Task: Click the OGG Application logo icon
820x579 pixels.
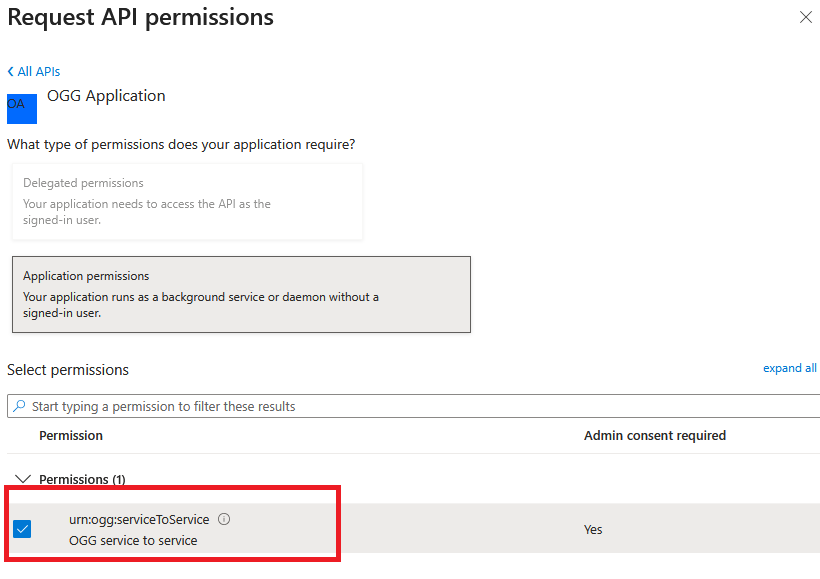Action: [x=21, y=106]
